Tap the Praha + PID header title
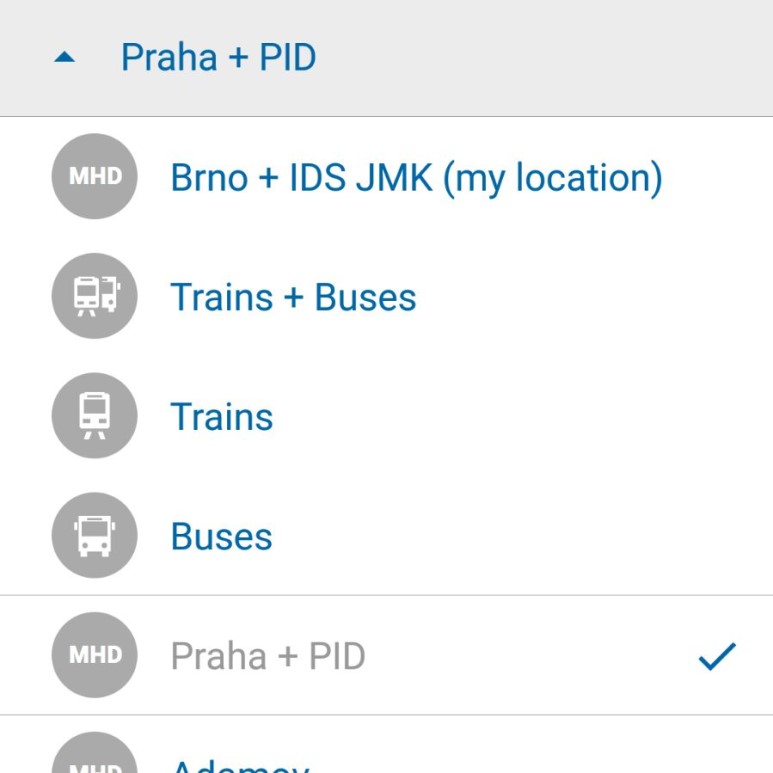 218,57
